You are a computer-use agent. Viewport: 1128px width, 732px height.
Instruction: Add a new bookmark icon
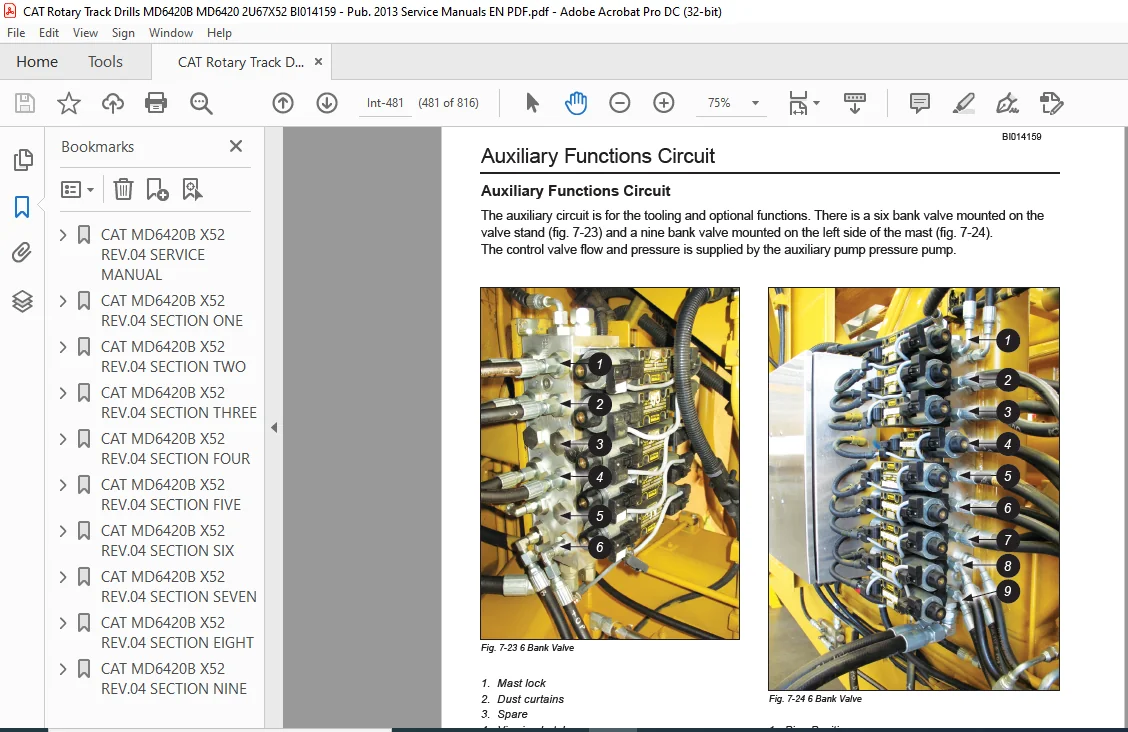pos(157,189)
